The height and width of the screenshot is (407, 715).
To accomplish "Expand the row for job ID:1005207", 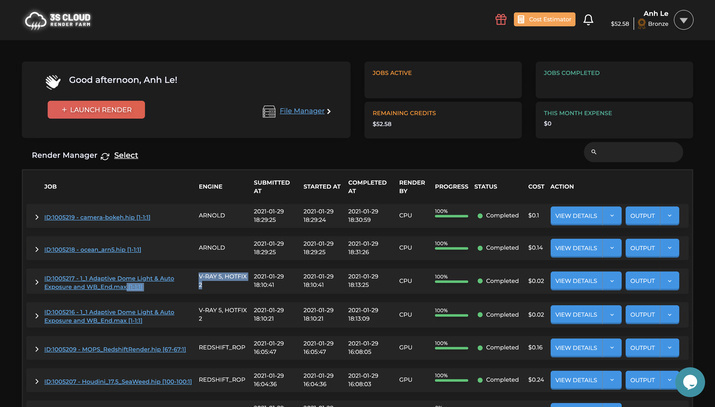I will pos(37,381).
